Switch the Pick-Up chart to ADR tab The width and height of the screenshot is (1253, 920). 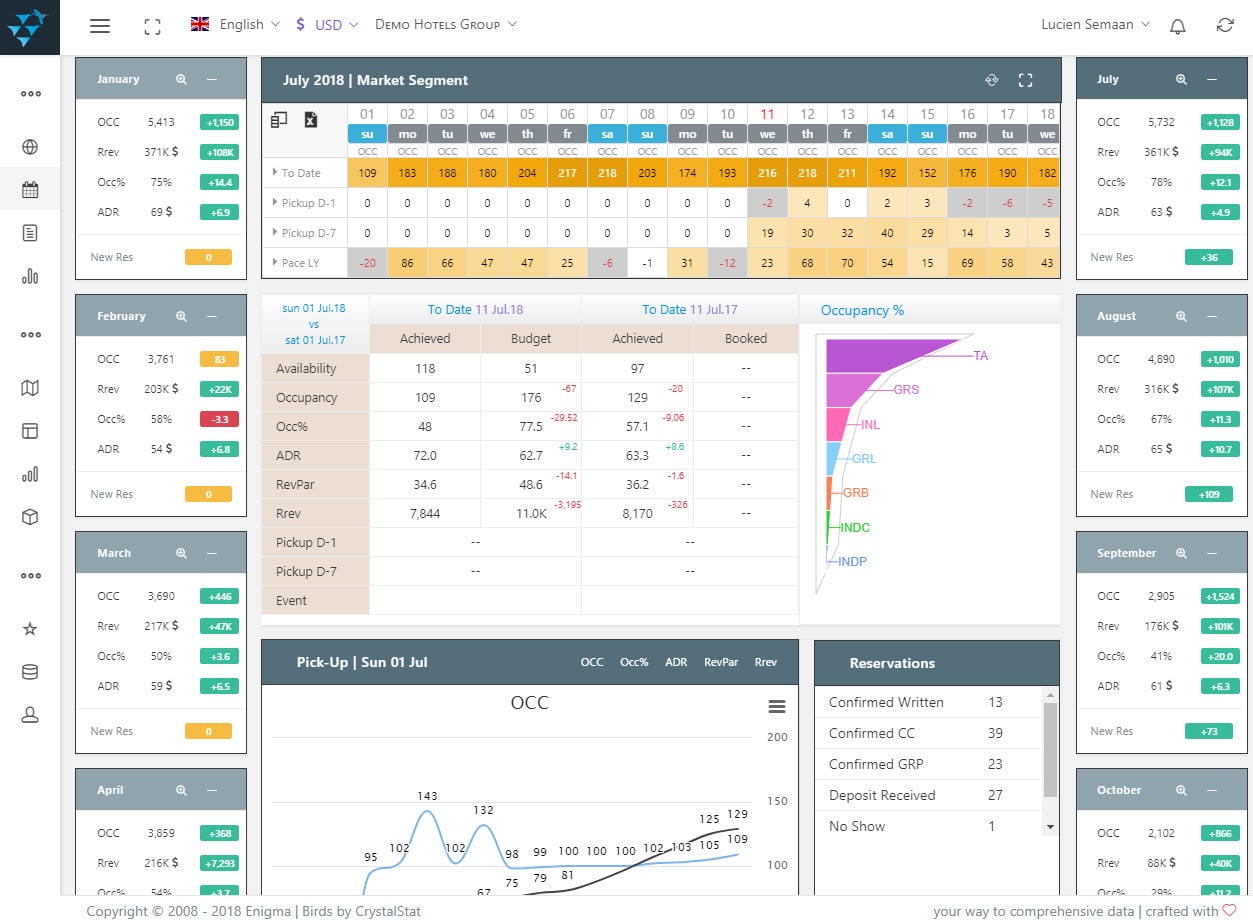[676, 662]
